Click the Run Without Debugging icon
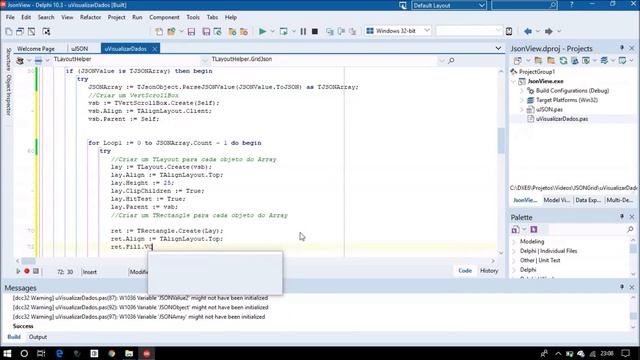Image resolution: width=640 pixels, height=360 pixels. 283,31
